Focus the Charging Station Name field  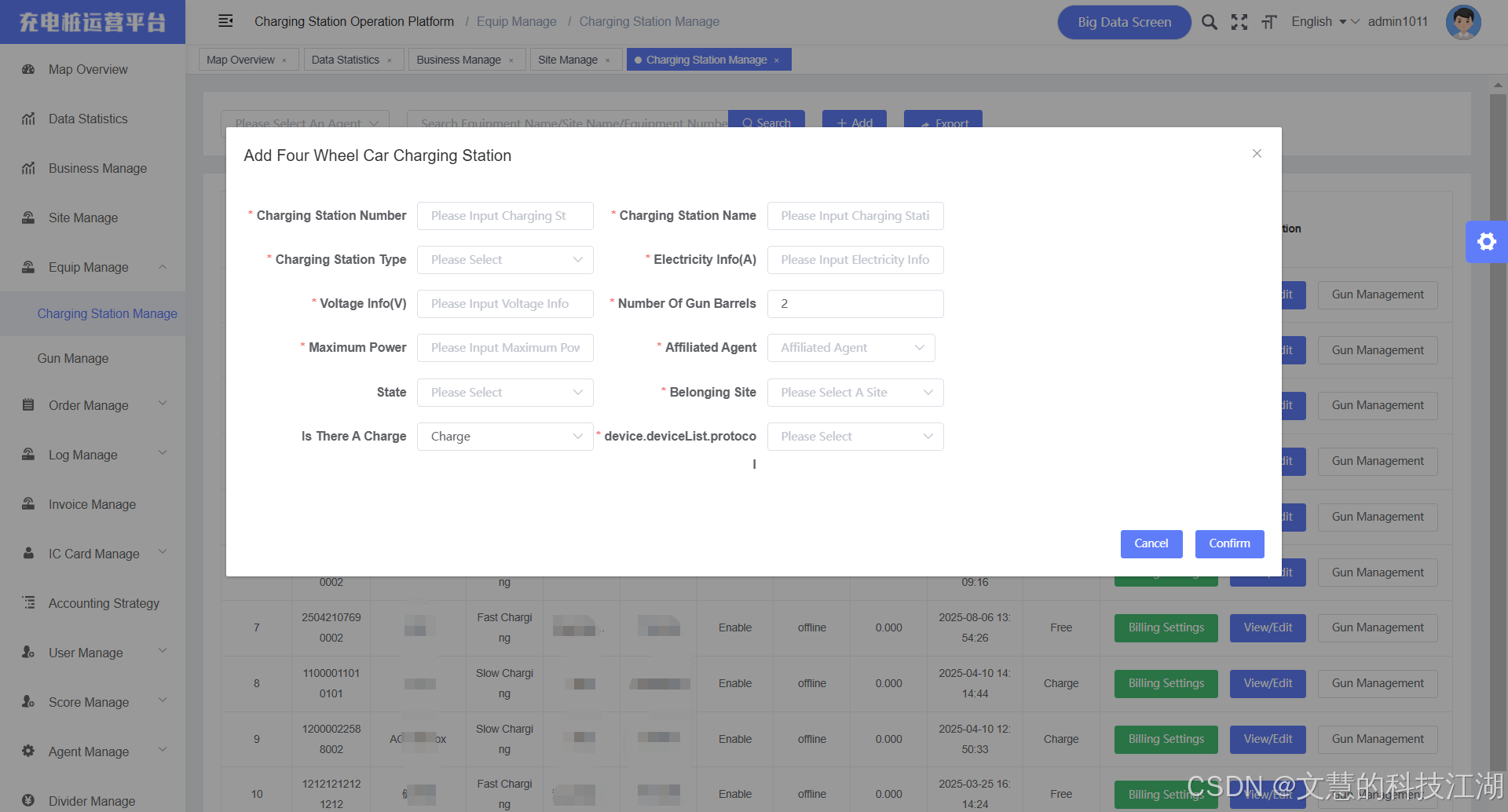point(855,216)
